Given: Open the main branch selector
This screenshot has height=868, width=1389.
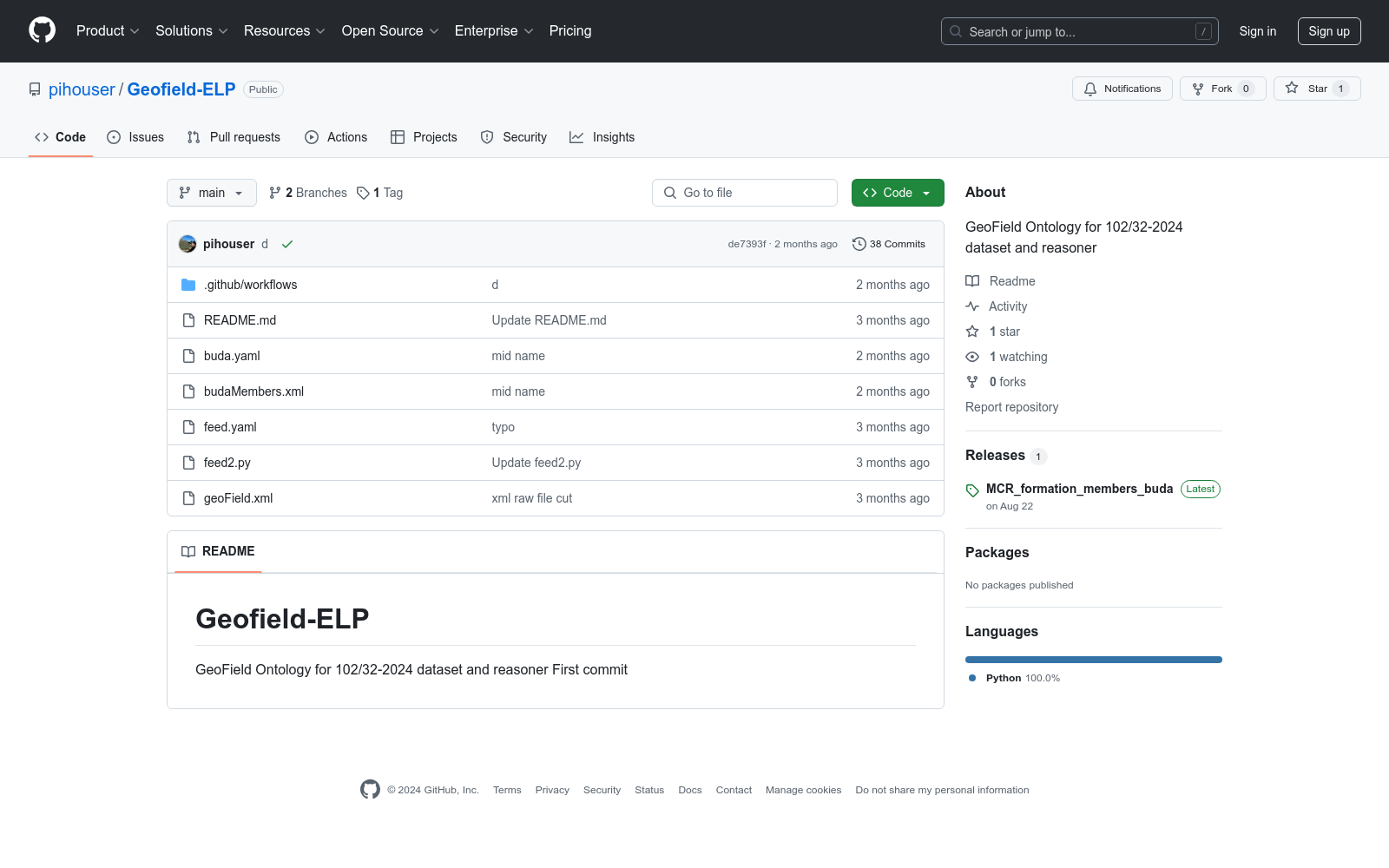Looking at the screenshot, I should 212,193.
